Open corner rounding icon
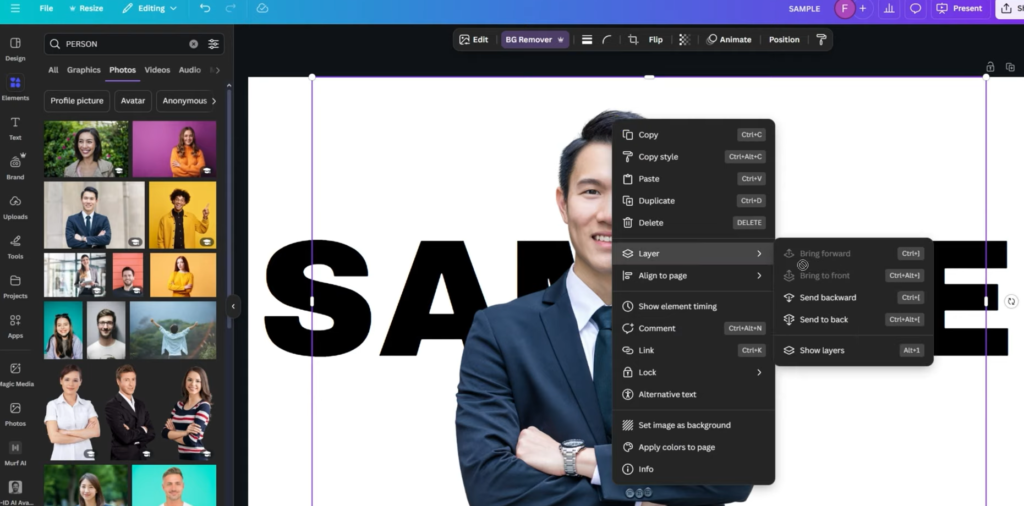The image size is (1024, 506). pos(607,40)
